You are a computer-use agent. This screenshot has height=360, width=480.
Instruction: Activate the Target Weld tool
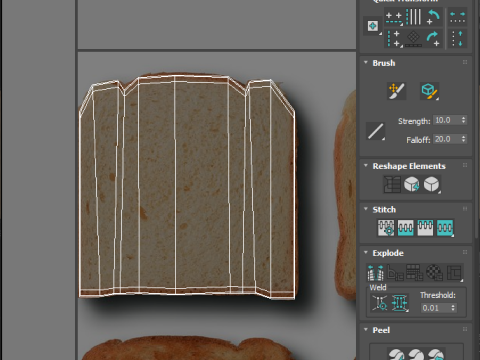coord(379,303)
